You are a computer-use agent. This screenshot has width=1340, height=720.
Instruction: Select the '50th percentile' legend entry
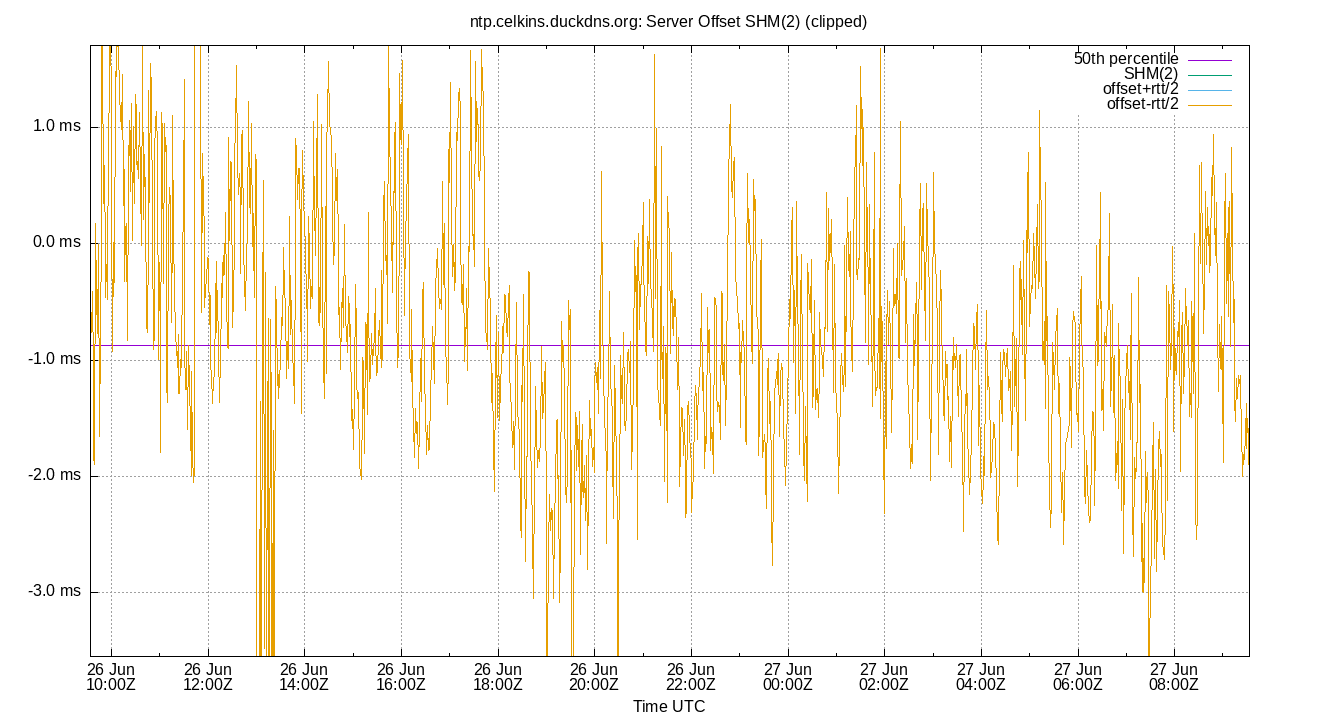tap(1126, 59)
